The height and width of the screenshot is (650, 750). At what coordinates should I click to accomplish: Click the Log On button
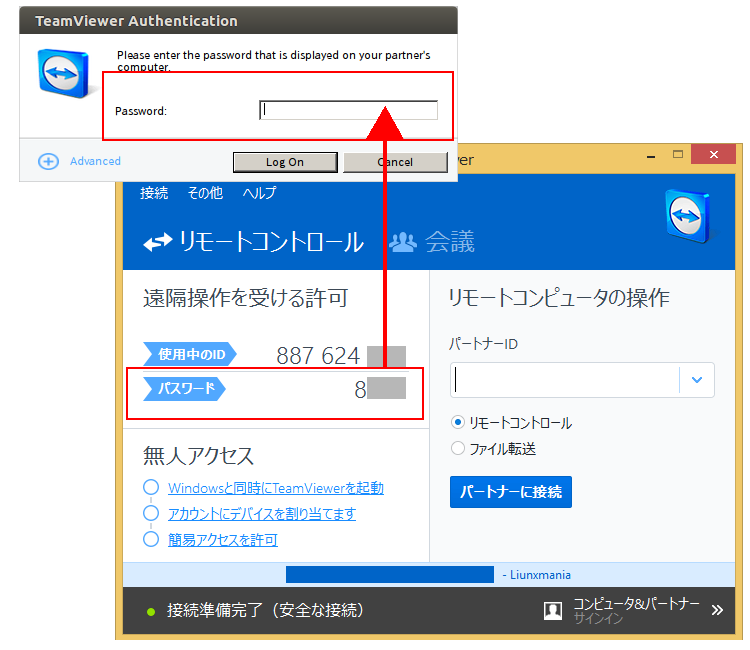pyautogui.click(x=285, y=162)
